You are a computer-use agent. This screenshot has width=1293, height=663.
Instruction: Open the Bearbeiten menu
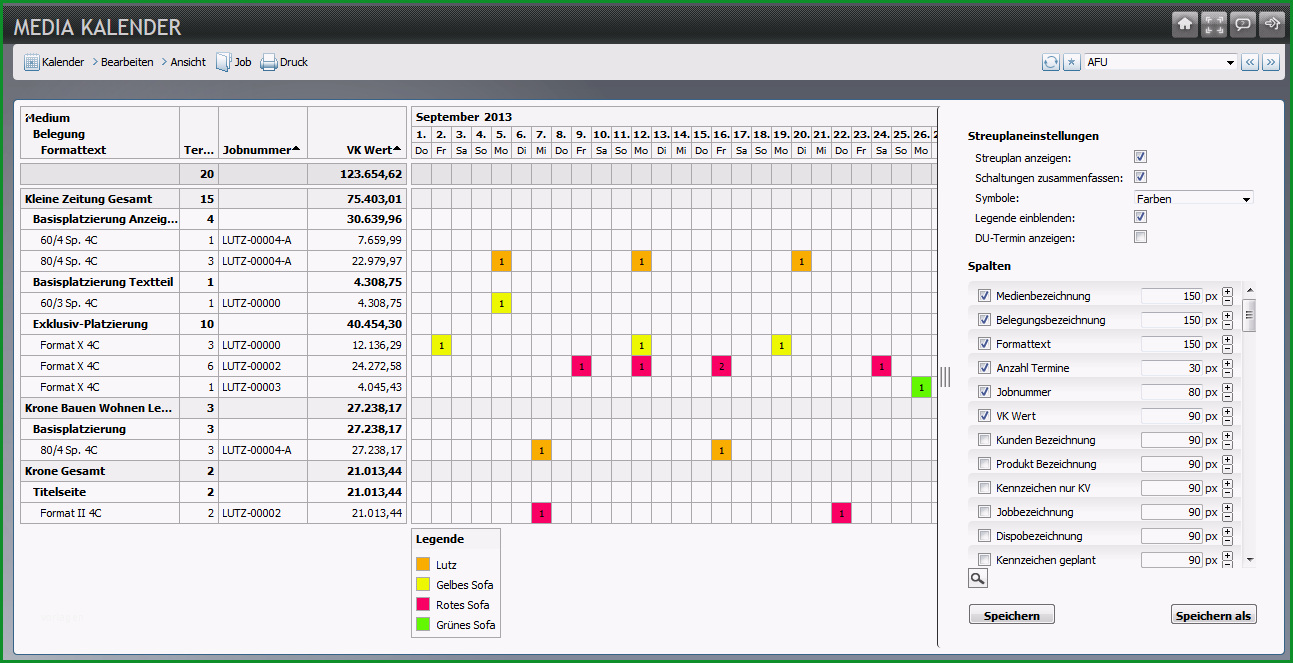[x=127, y=62]
